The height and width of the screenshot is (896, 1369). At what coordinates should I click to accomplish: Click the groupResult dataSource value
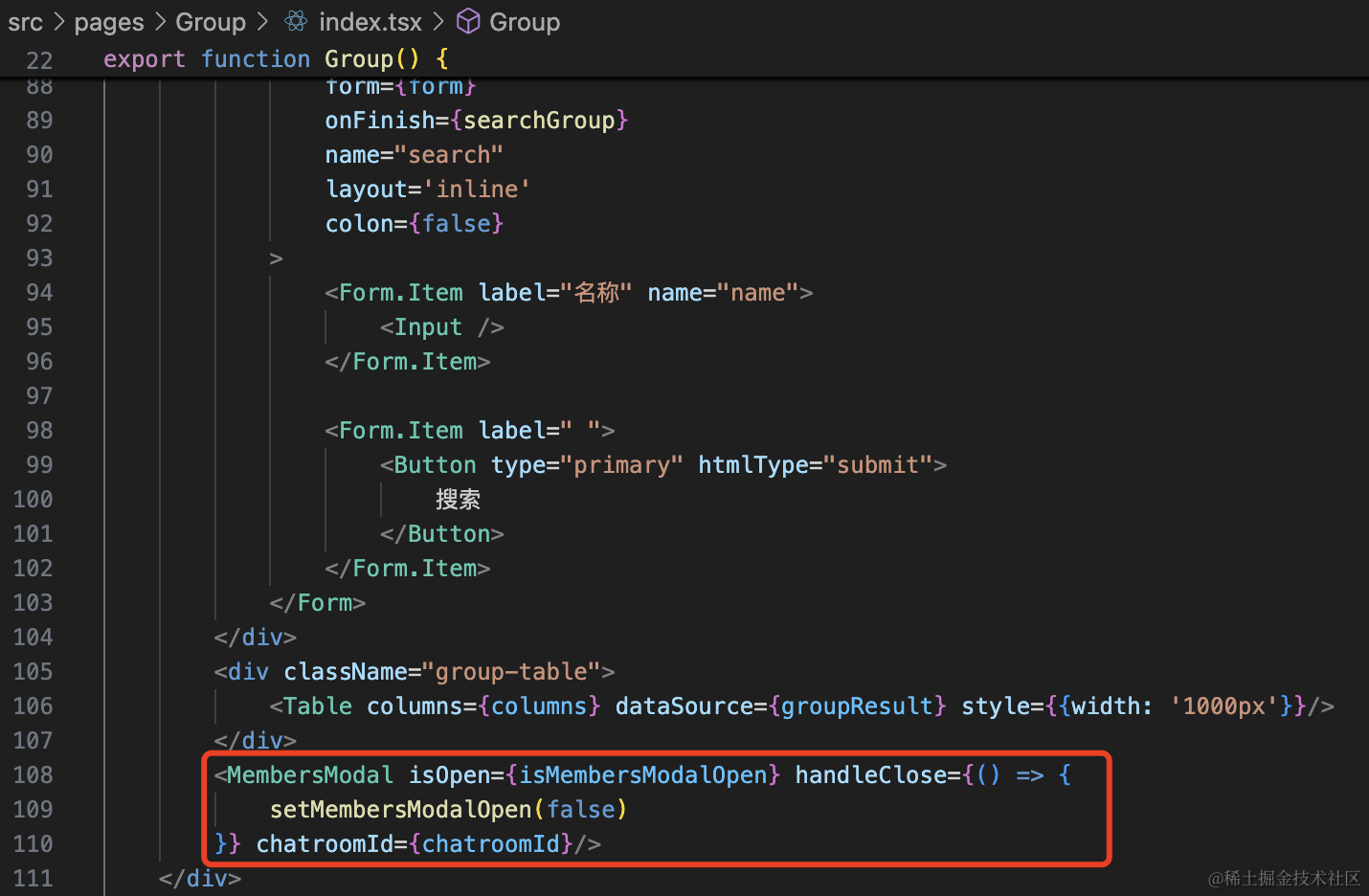pos(857,706)
